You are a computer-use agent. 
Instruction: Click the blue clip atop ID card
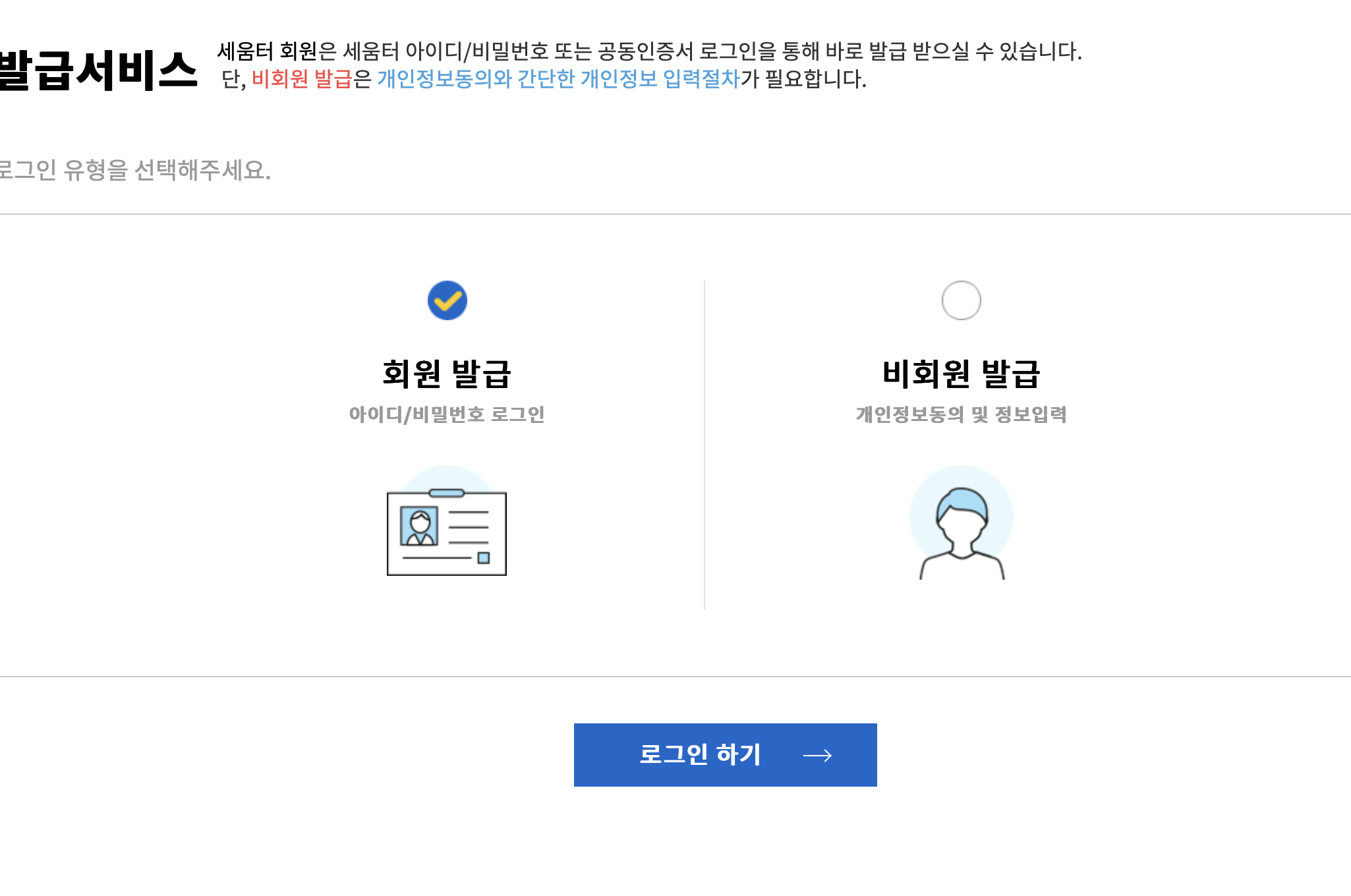tap(446, 493)
